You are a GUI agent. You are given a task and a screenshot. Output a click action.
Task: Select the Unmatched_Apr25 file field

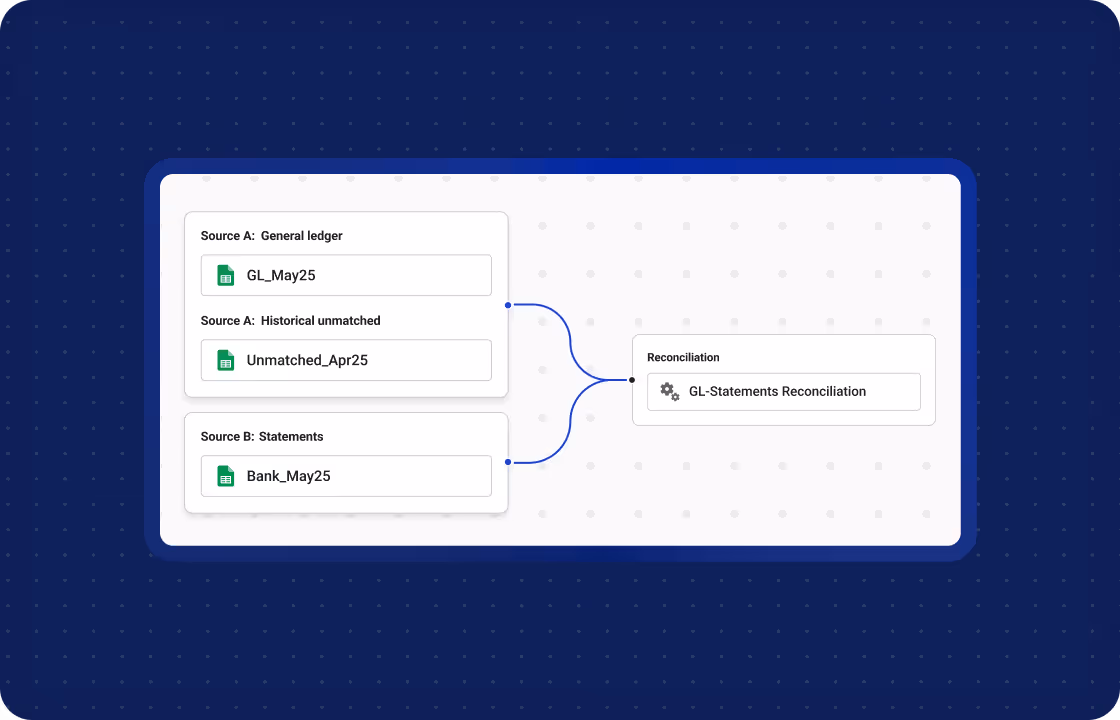click(345, 360)
